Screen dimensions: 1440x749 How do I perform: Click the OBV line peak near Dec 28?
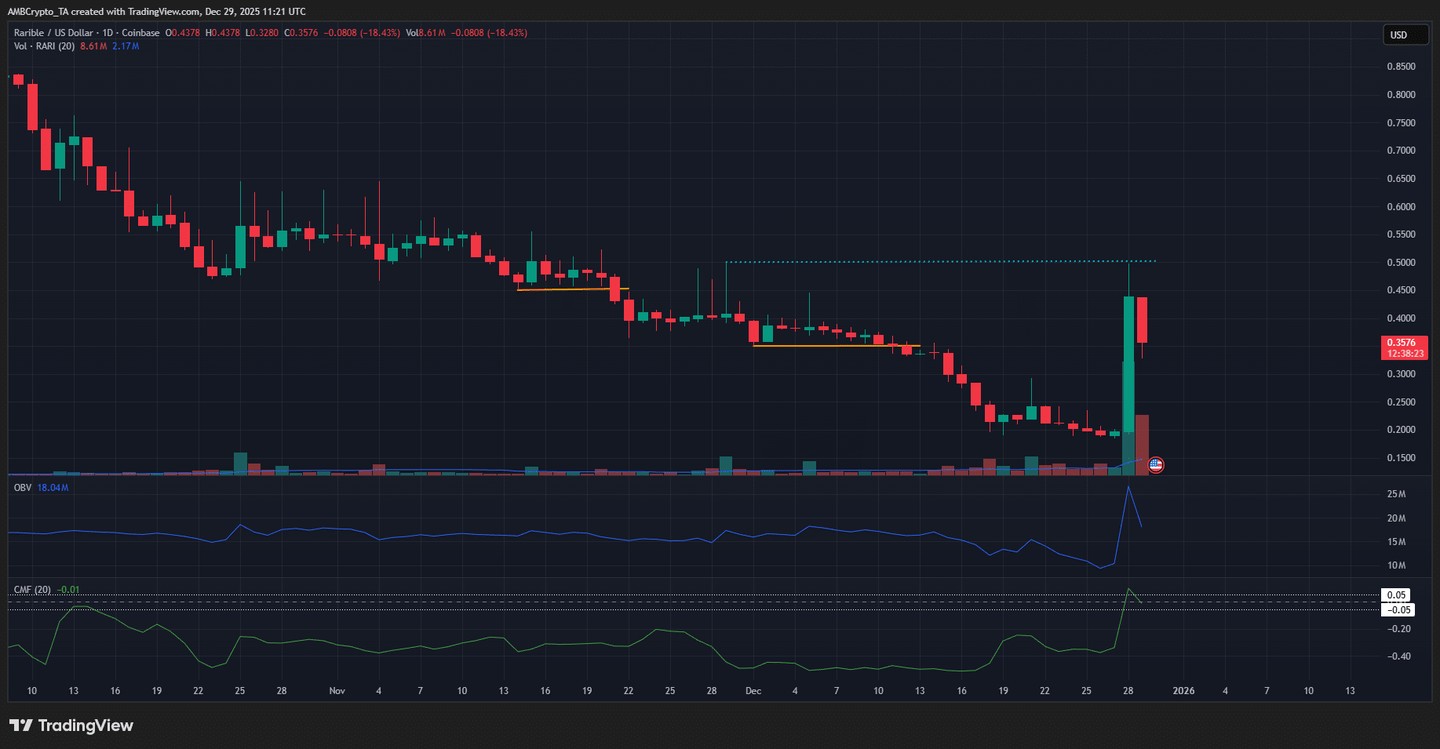1128,487
